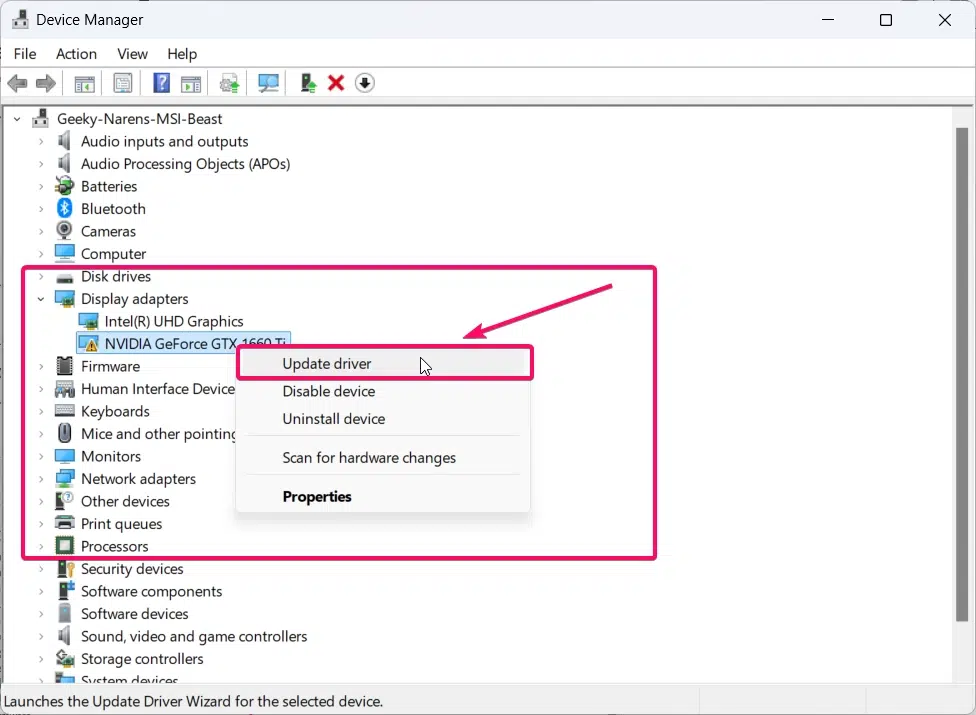Image resolution: width=976 pixels, height=715 pixels.
Task: Click Scan for hardware changes monitor icon
Action: coord(268,83)
